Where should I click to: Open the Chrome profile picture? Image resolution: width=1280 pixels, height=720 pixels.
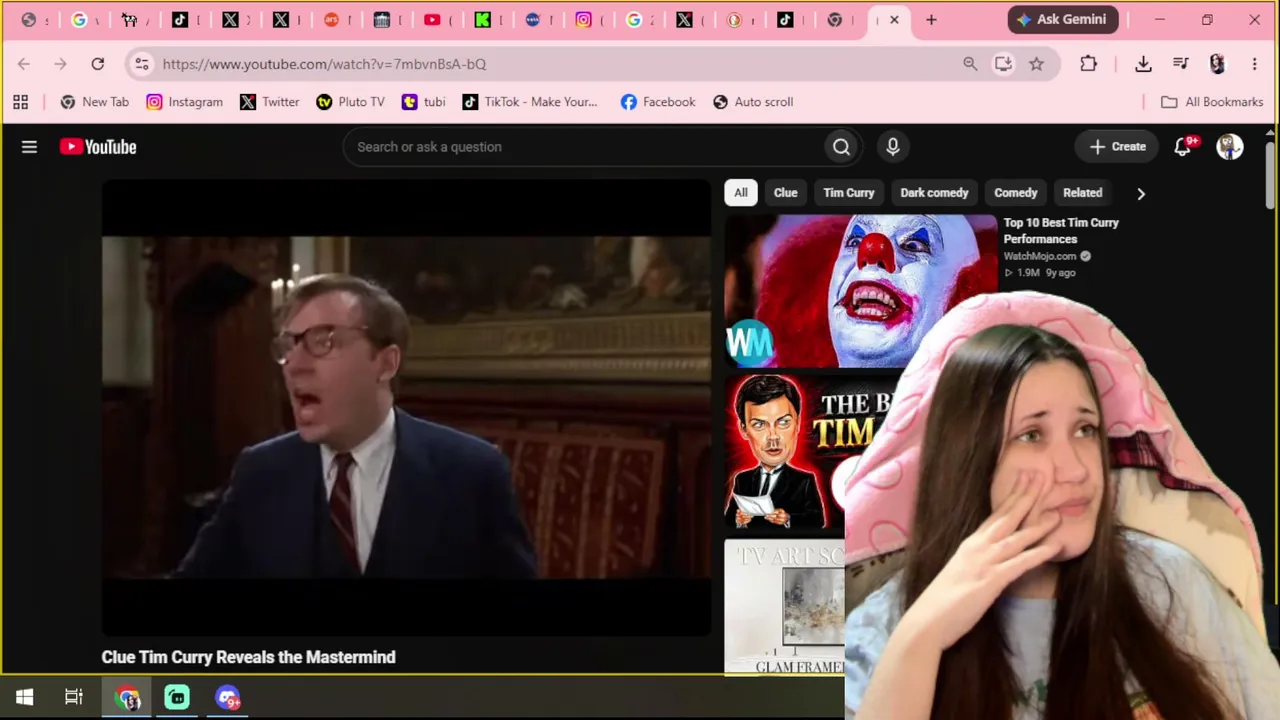1217,64
